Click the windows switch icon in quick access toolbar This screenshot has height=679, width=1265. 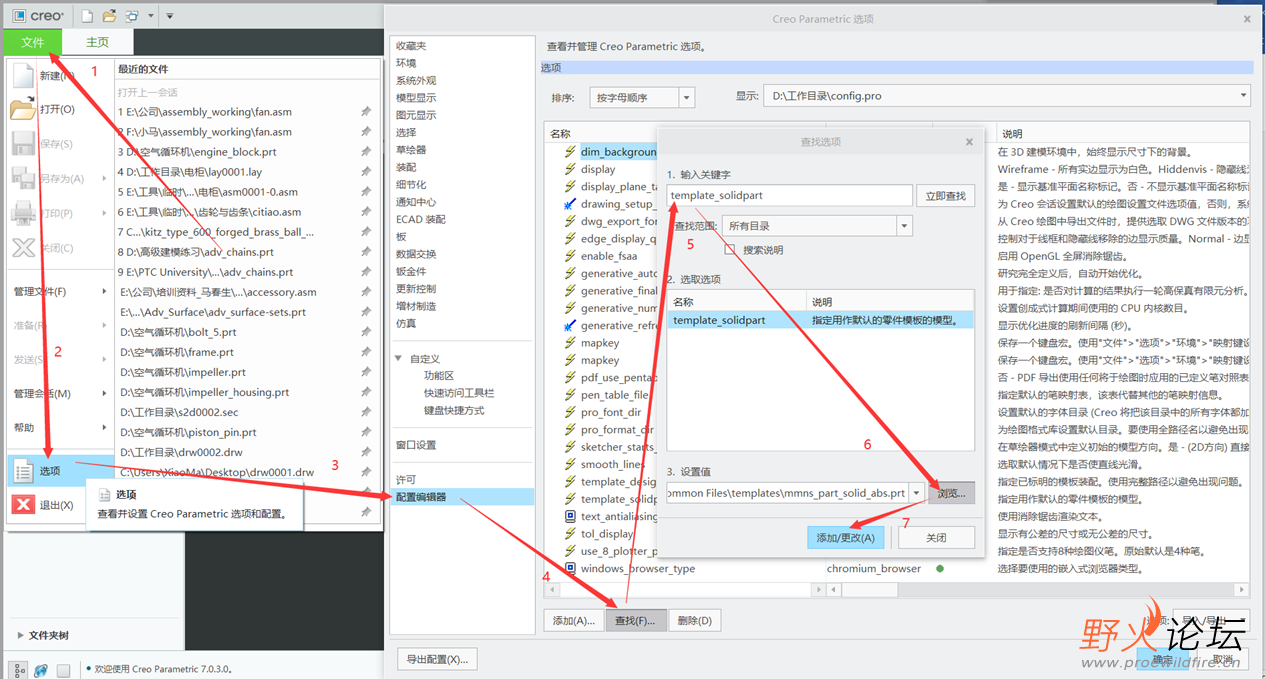(131, 15)
